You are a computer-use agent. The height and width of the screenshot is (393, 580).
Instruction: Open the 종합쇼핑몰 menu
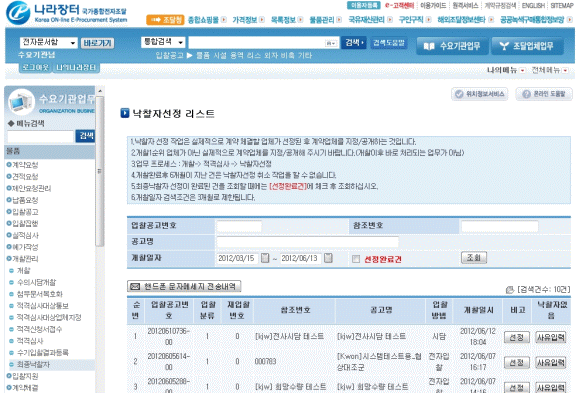[203, 20]
